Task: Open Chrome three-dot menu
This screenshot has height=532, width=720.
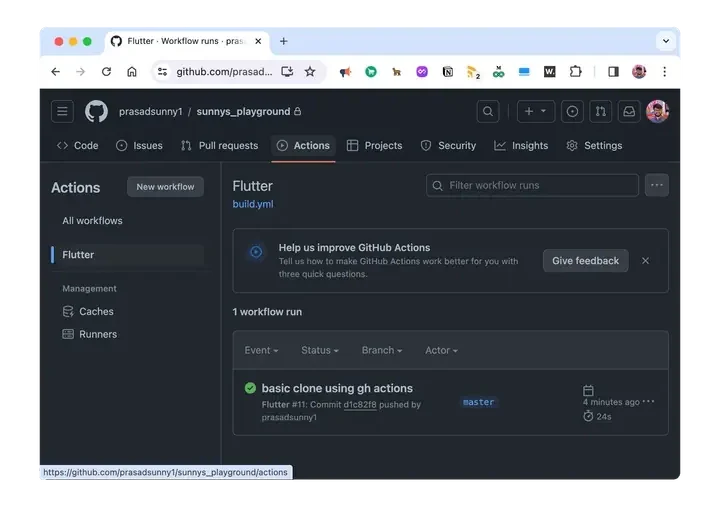Action: (x=664, y=72)
